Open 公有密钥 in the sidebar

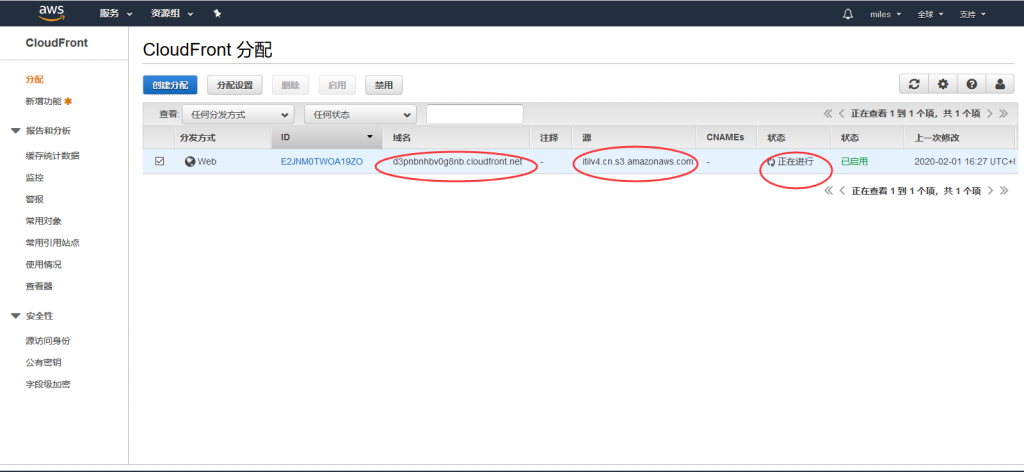coord(43,362)
